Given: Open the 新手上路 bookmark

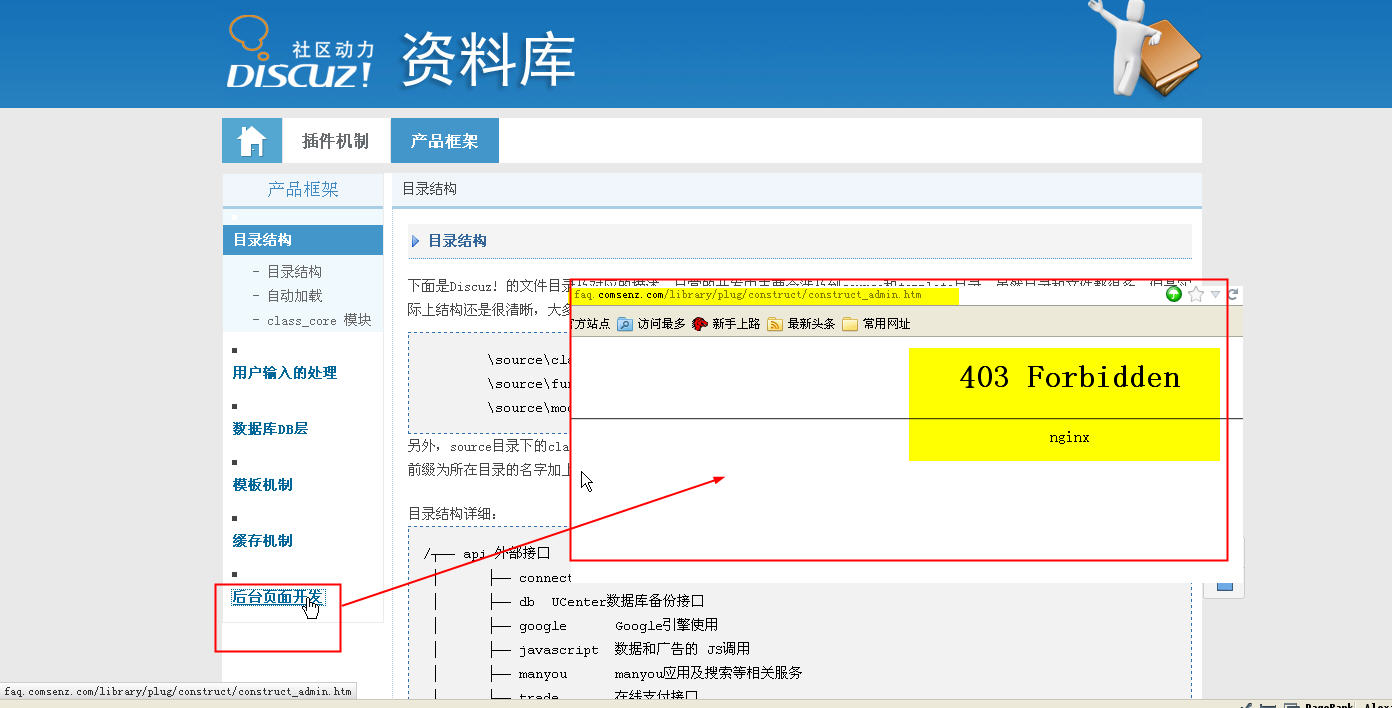Looking at the screenshot, I should tap(726, 324).
